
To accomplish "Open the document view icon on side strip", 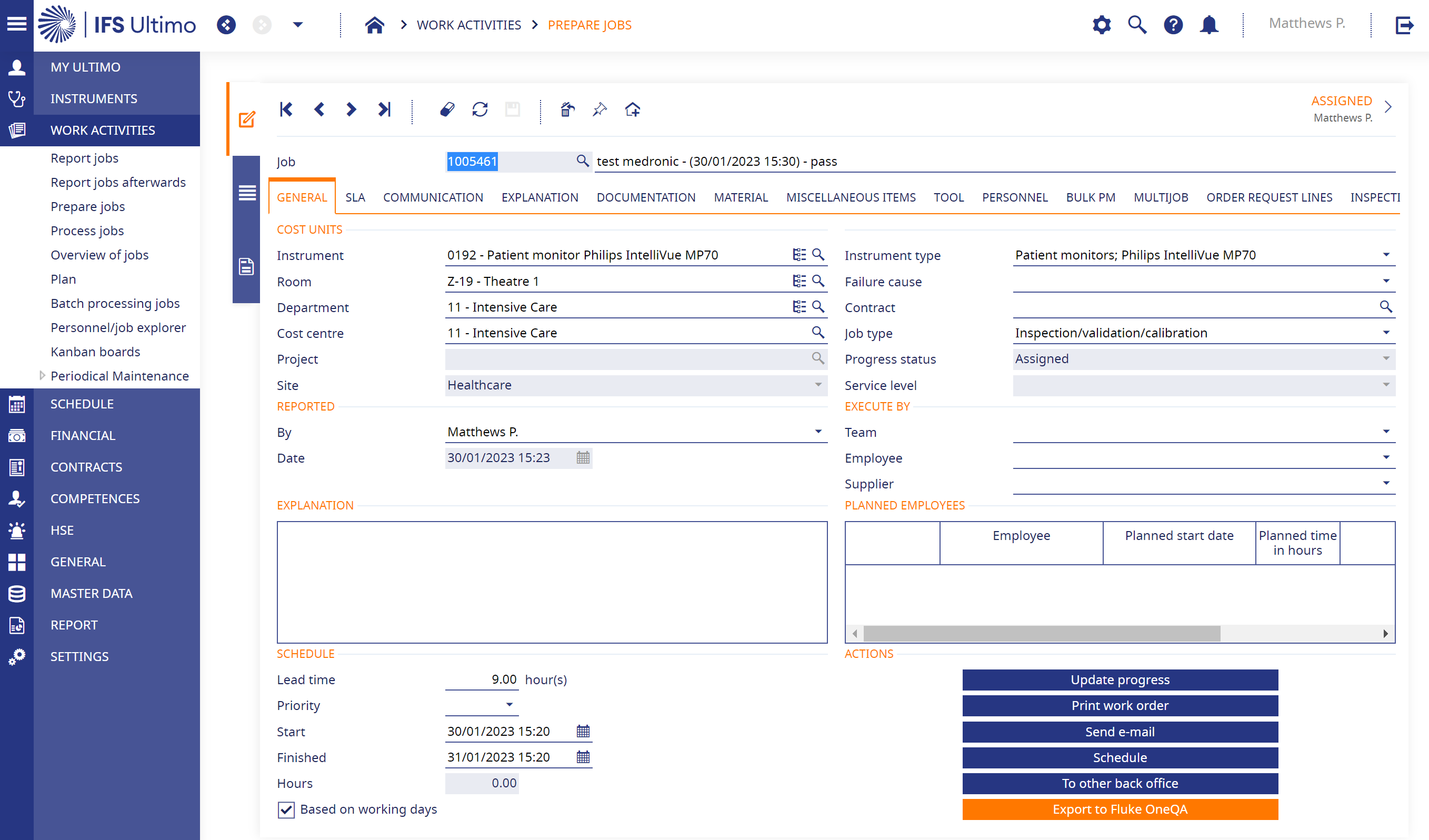I will click(246, 266).
